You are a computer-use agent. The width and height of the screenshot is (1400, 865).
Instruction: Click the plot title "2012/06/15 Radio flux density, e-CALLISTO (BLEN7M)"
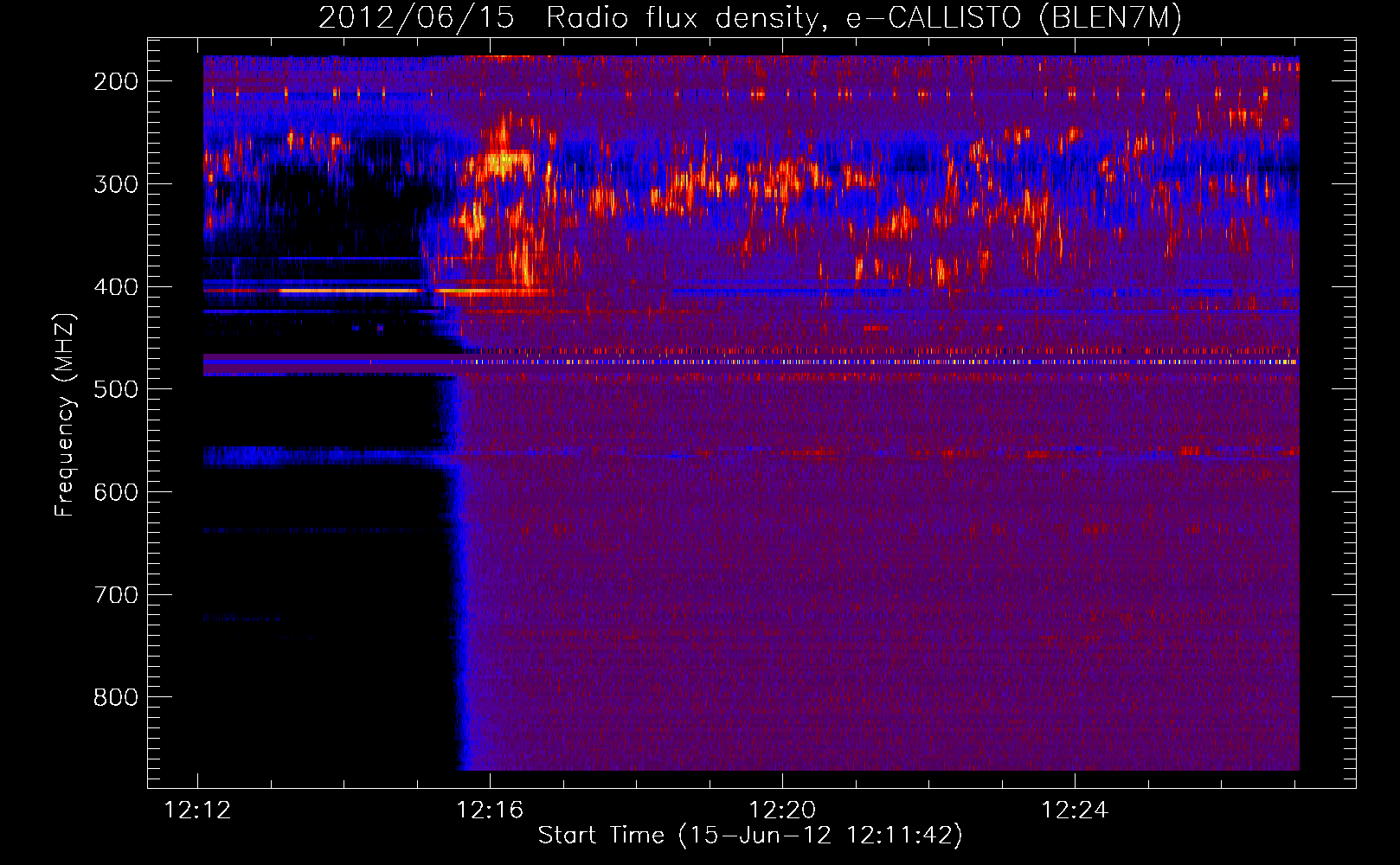(x=750, y=17)
